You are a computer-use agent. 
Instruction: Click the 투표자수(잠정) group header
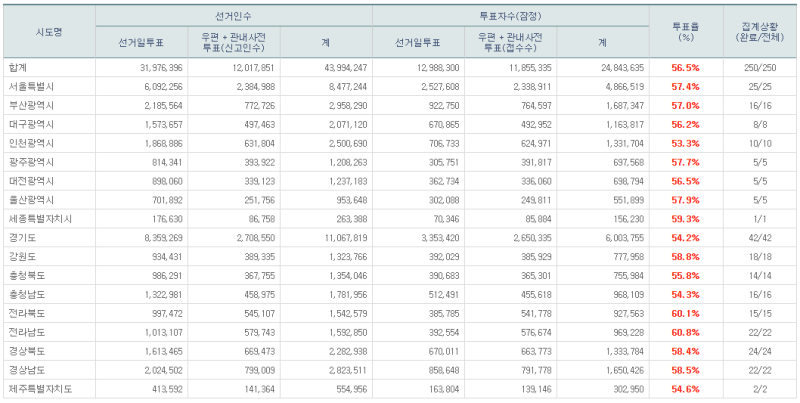coord(510,16)
